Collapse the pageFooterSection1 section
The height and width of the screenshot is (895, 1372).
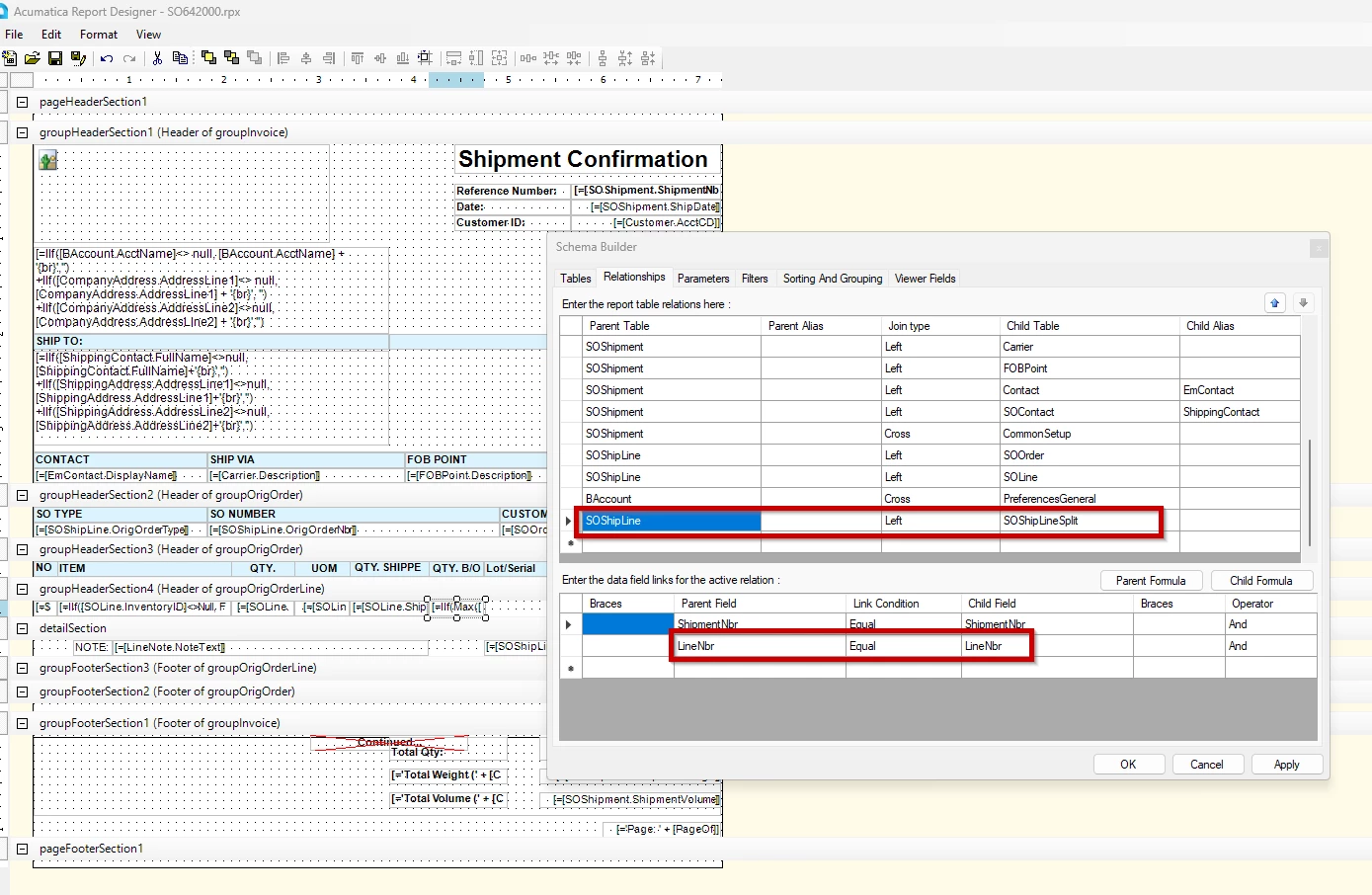click(22, 849)
